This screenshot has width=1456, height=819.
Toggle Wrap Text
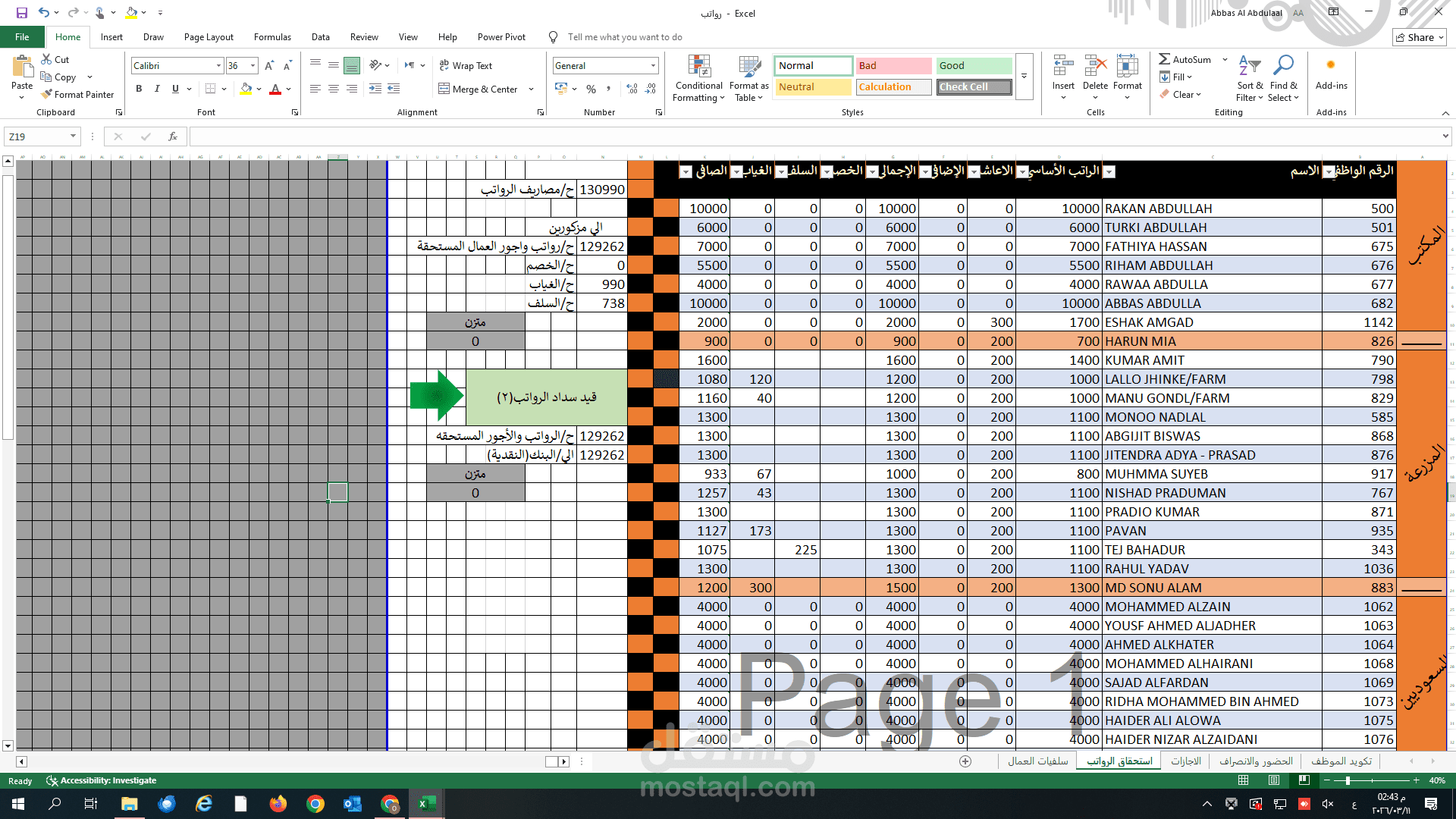tap(466, 66)
